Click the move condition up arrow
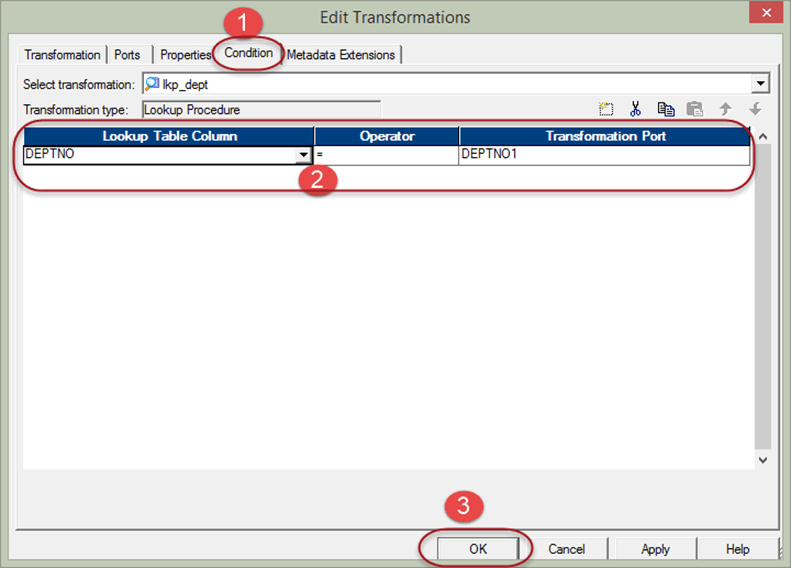Screen dimensions: 791x568 point(726,109)
